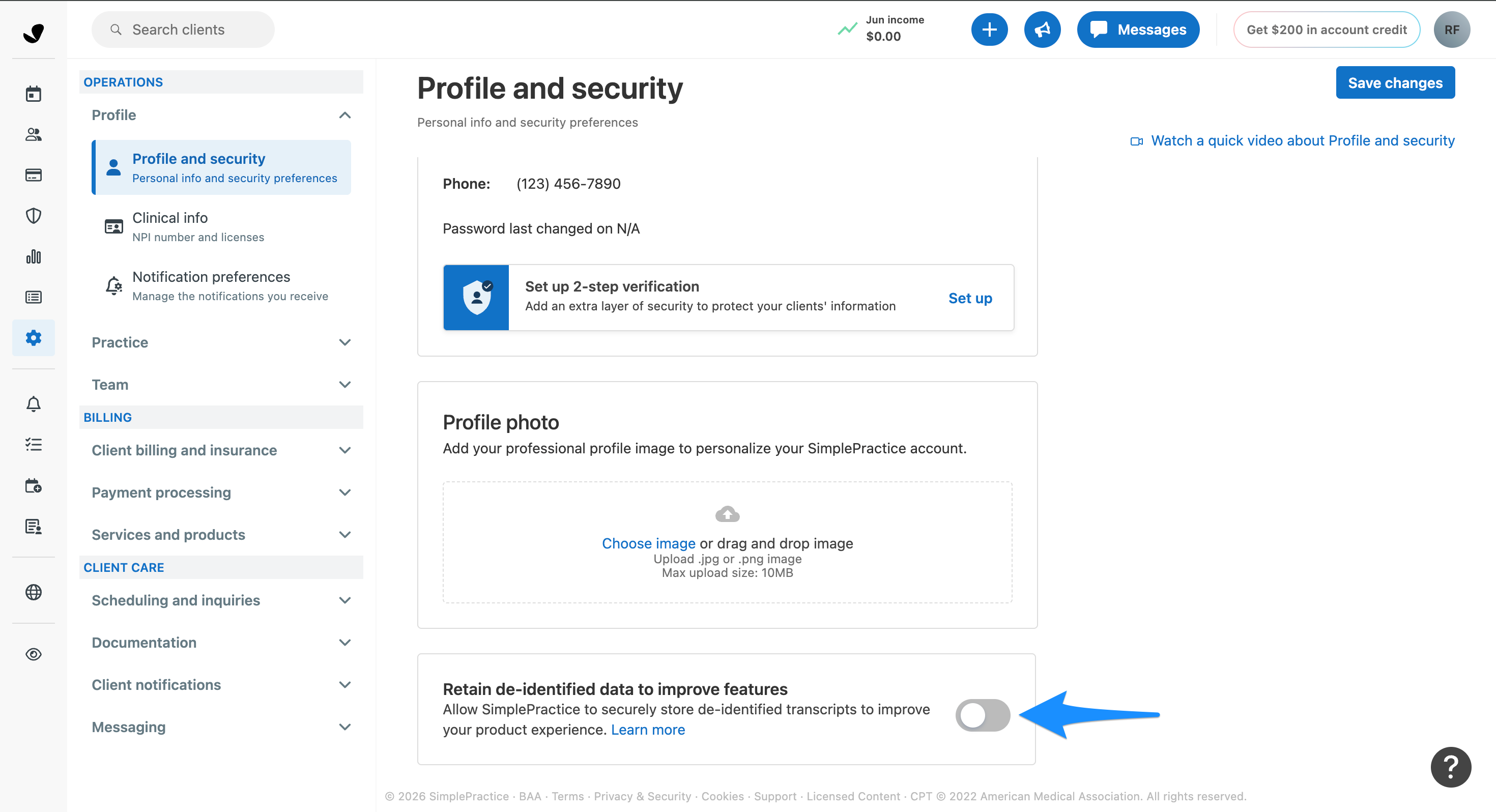Viewport: 1496px width, 812px height.
Task: Click the Search clients field
Action: [183, 29]
